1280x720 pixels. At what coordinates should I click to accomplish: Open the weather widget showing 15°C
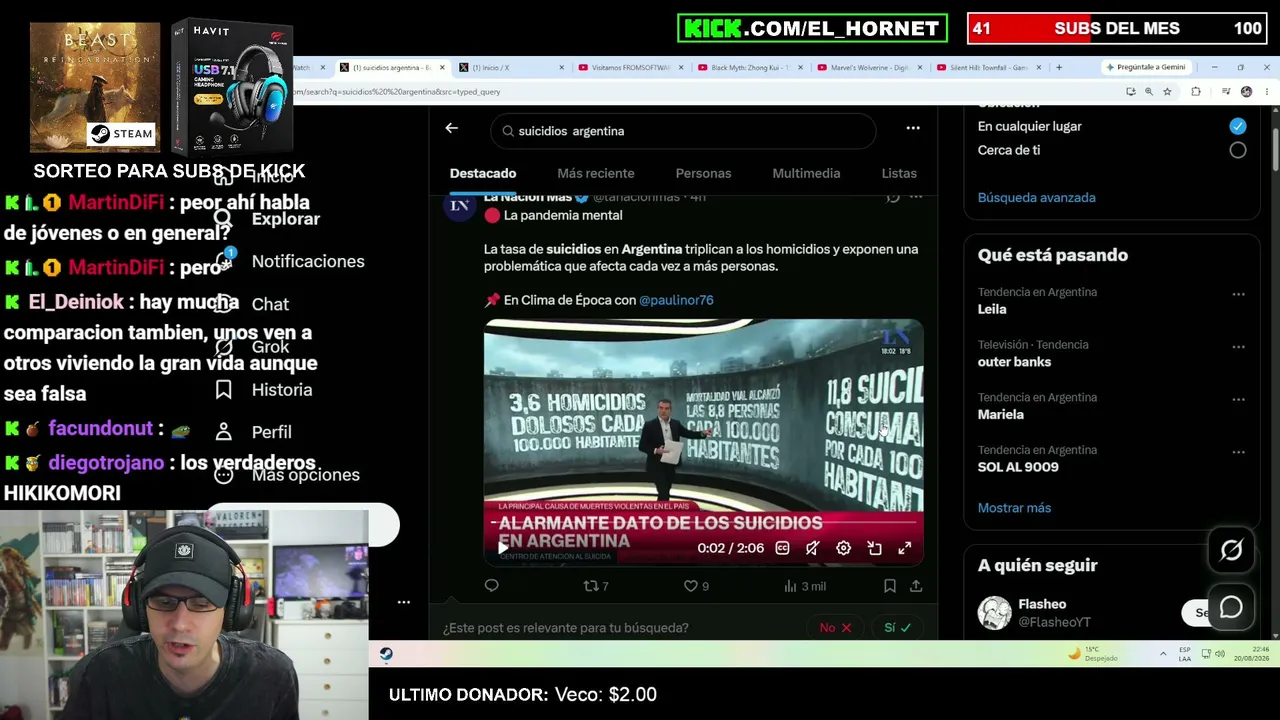(x=1093, y=654)
